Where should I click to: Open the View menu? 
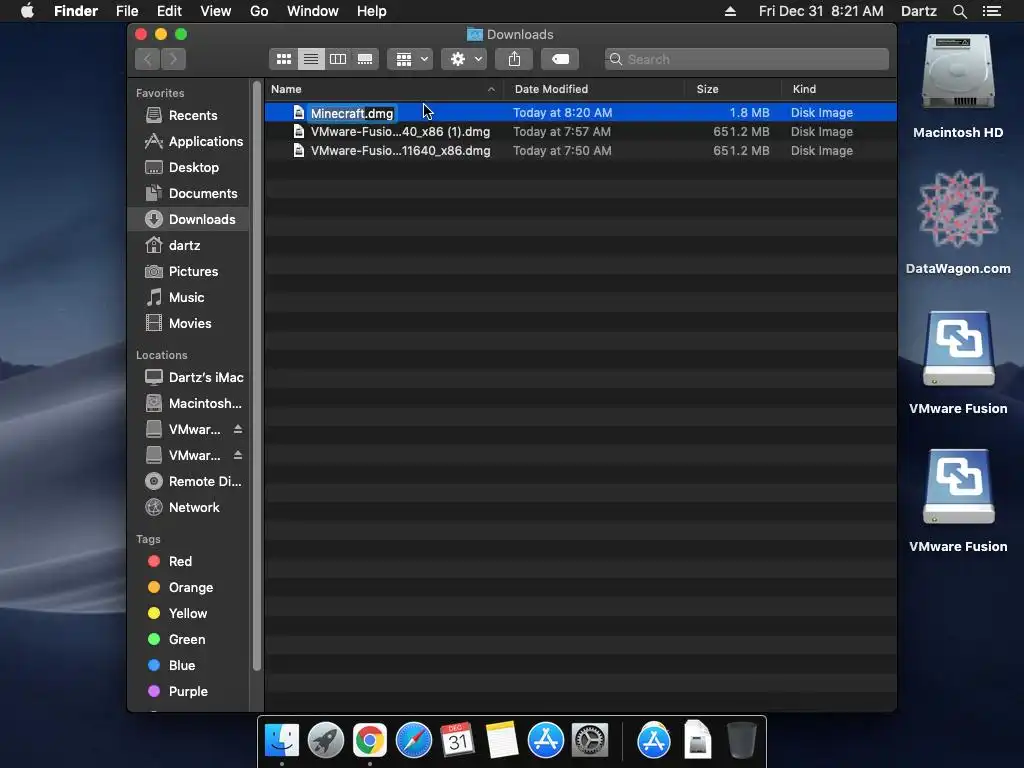tap(216, 11)
